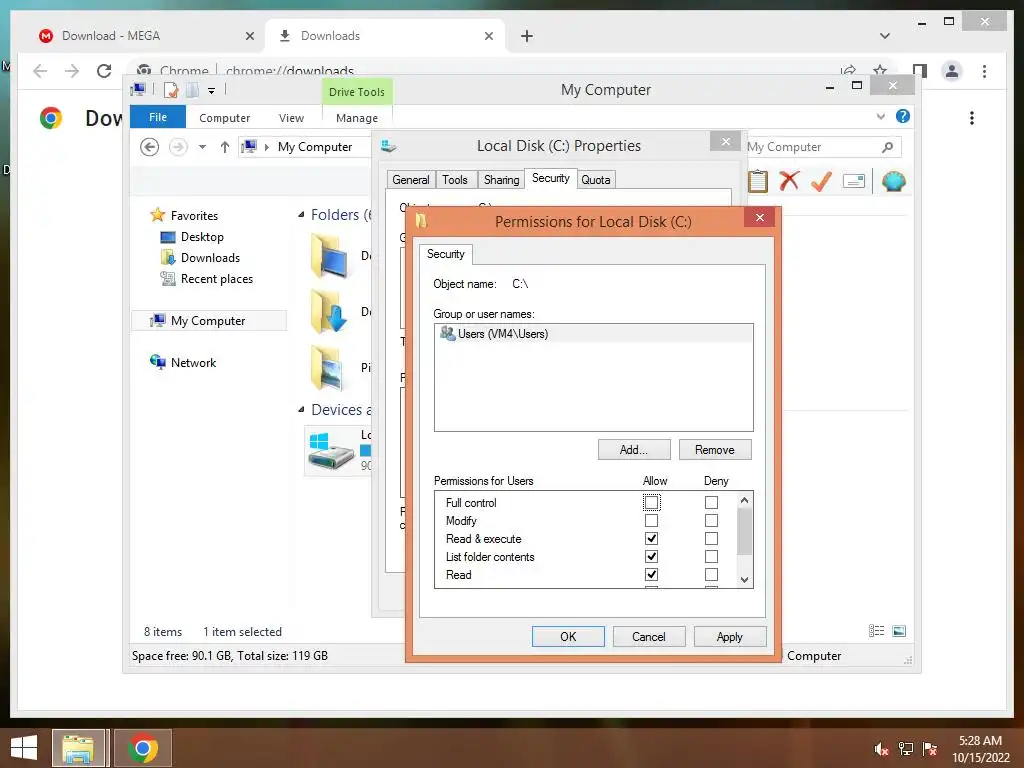Uncheck Allow for Read permission
Viewport: 1024px width, 768px height.
tap(651, 575)
